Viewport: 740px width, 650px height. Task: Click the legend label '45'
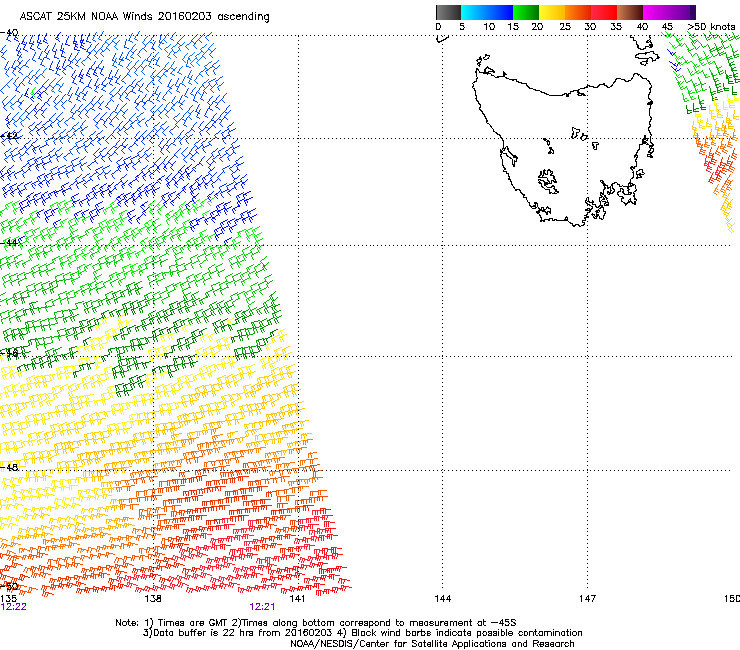click(667, 27)
